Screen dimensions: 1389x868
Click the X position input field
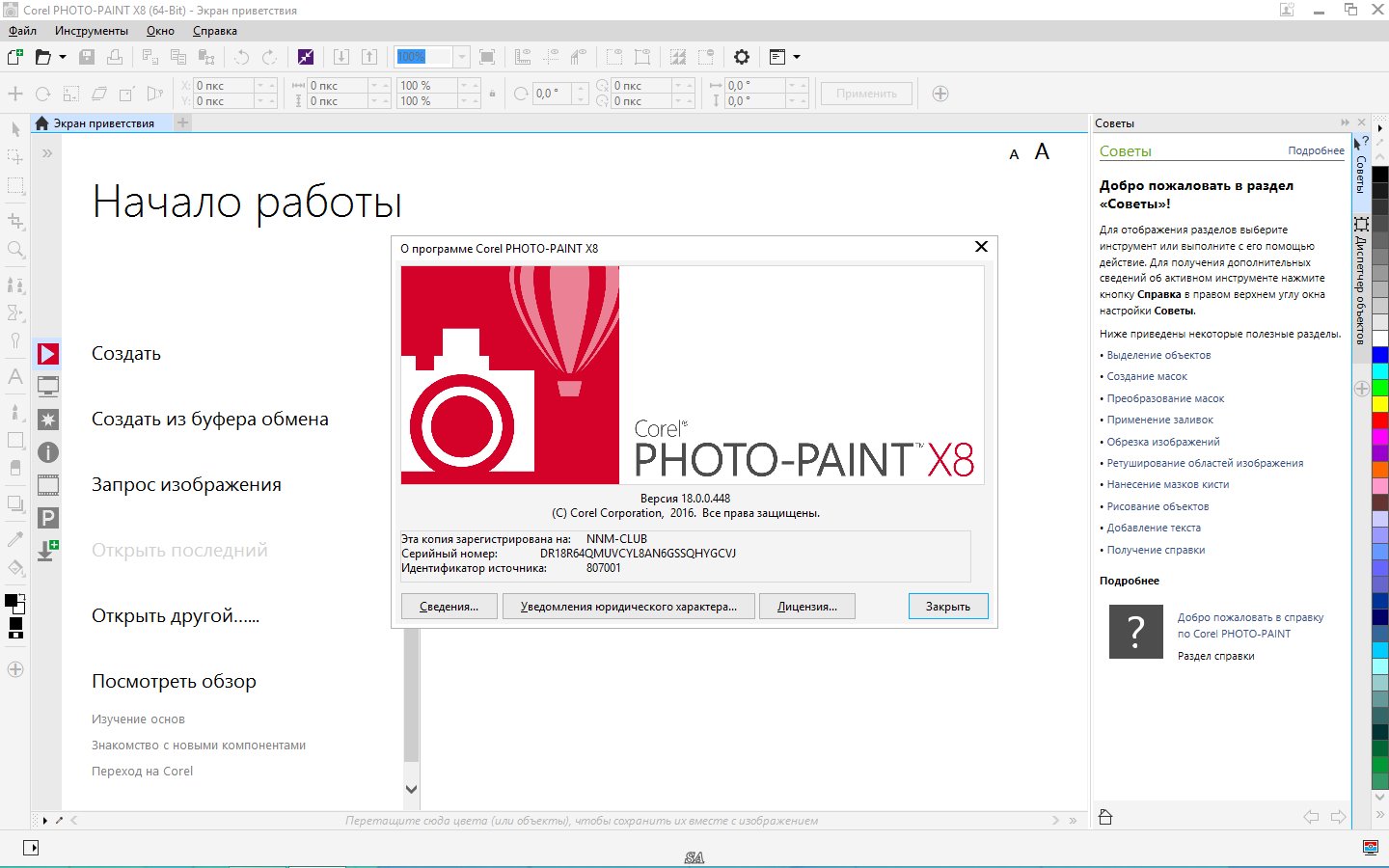coord(224,86)
